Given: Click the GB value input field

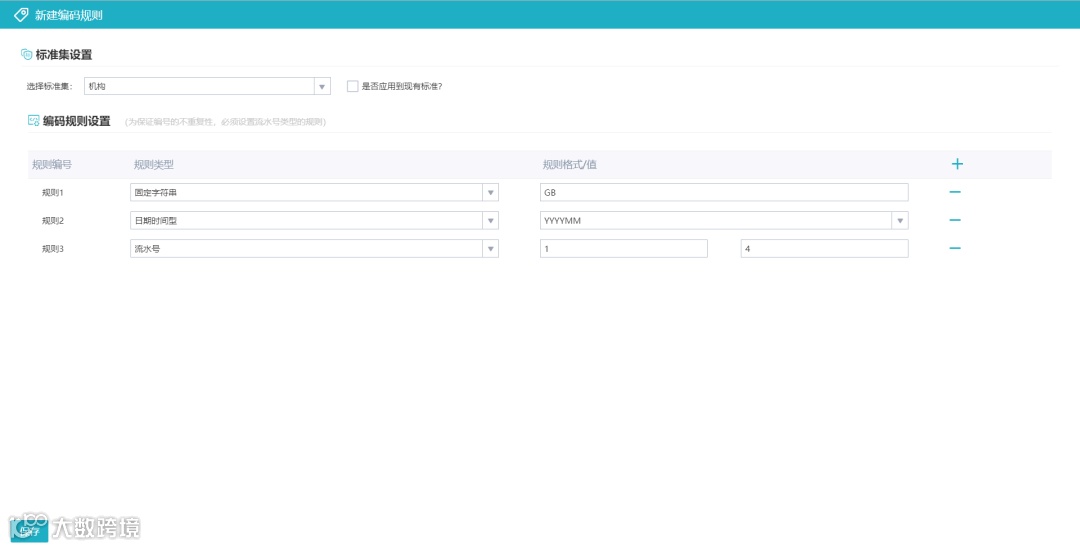Looking at the screenshot, I should 724,192.
